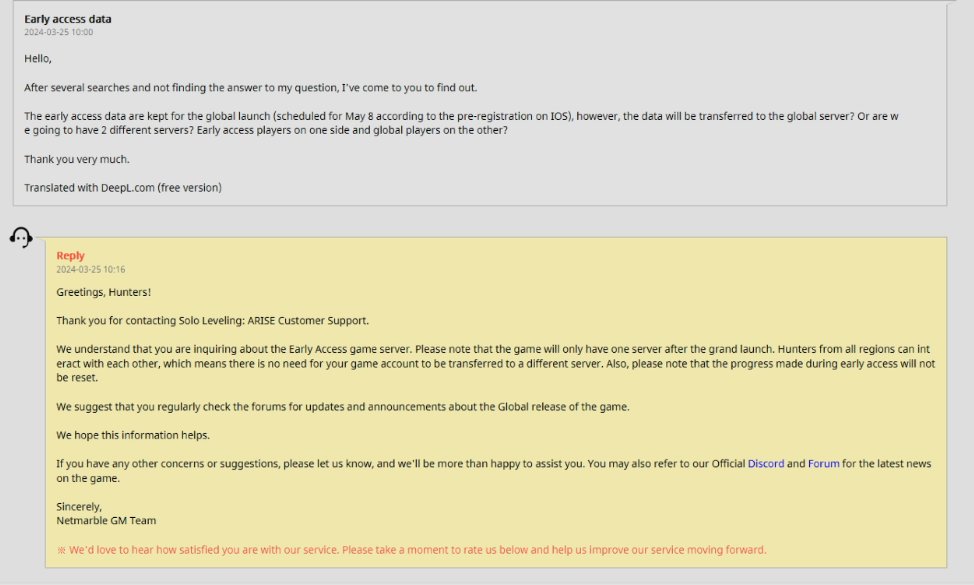Open the official Discord link

coord(765,463)
